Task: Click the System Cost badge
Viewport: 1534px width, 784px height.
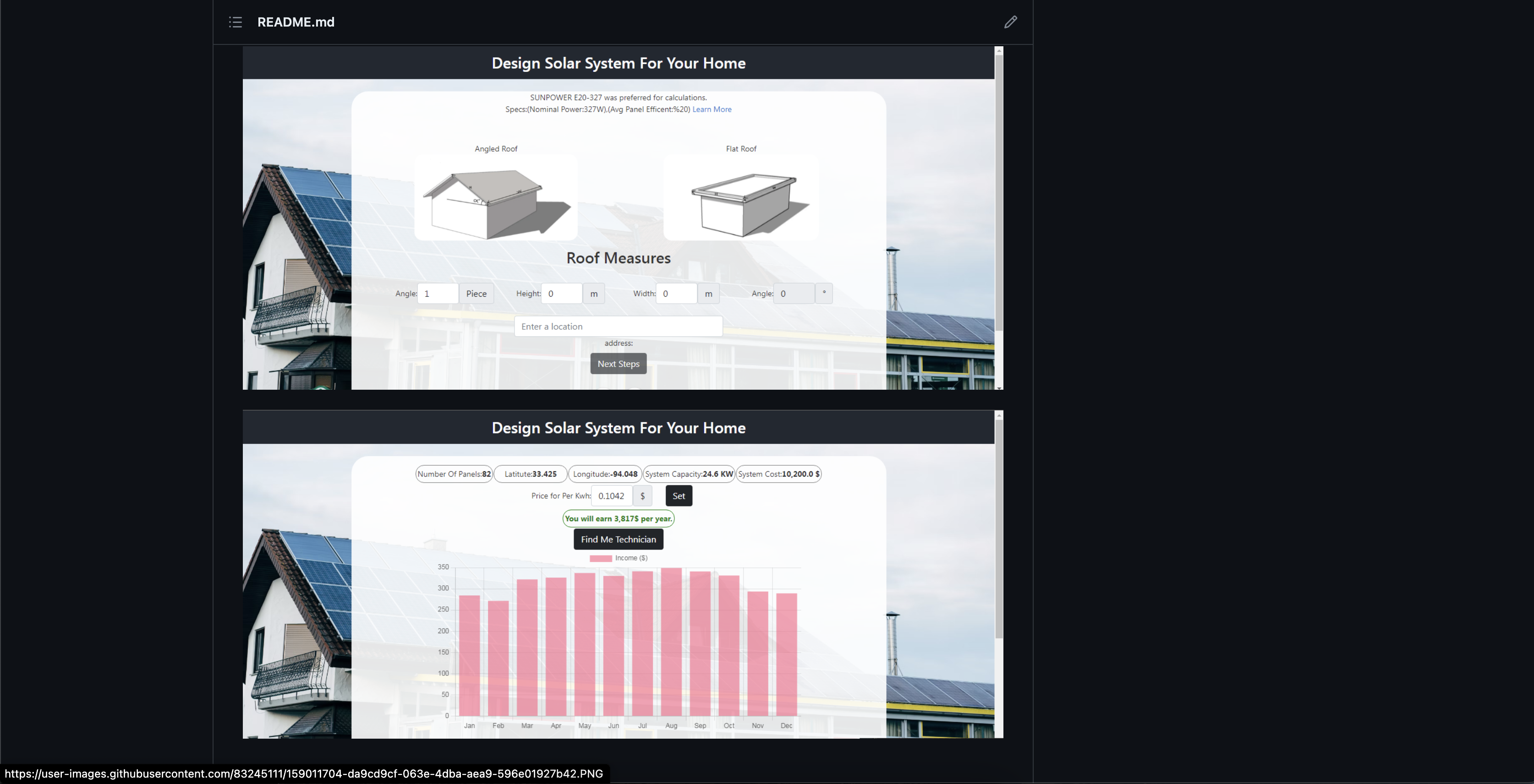Action: pyautogui.click(x=778, y=474)
